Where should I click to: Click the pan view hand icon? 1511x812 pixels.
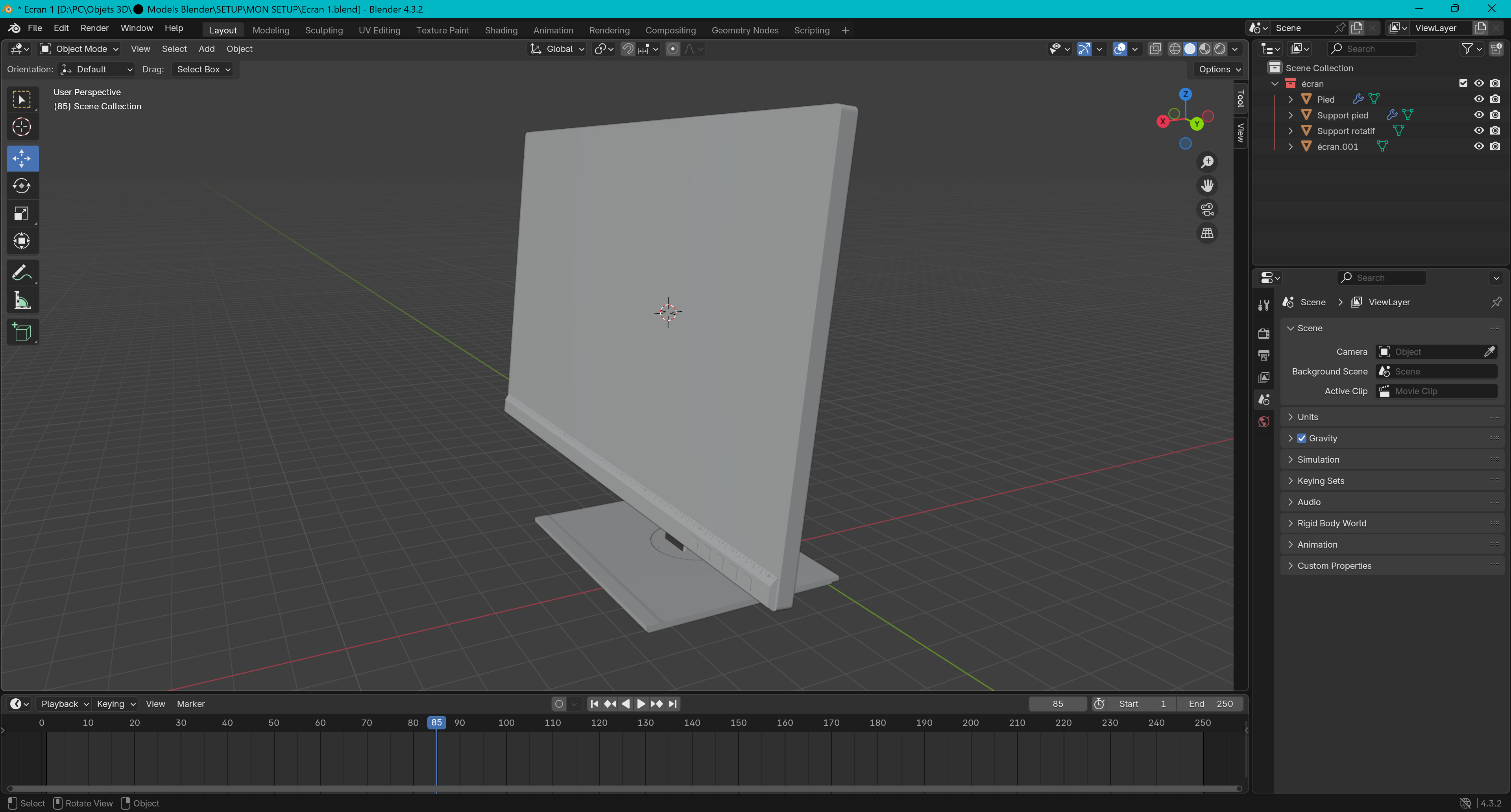1207,186
